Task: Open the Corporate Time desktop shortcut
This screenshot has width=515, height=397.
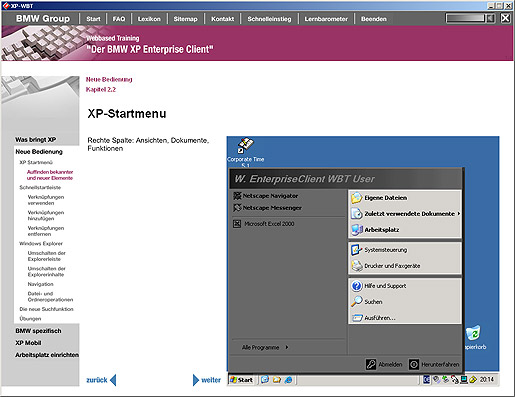Action: pyautogui.click(x=245, y=152)
